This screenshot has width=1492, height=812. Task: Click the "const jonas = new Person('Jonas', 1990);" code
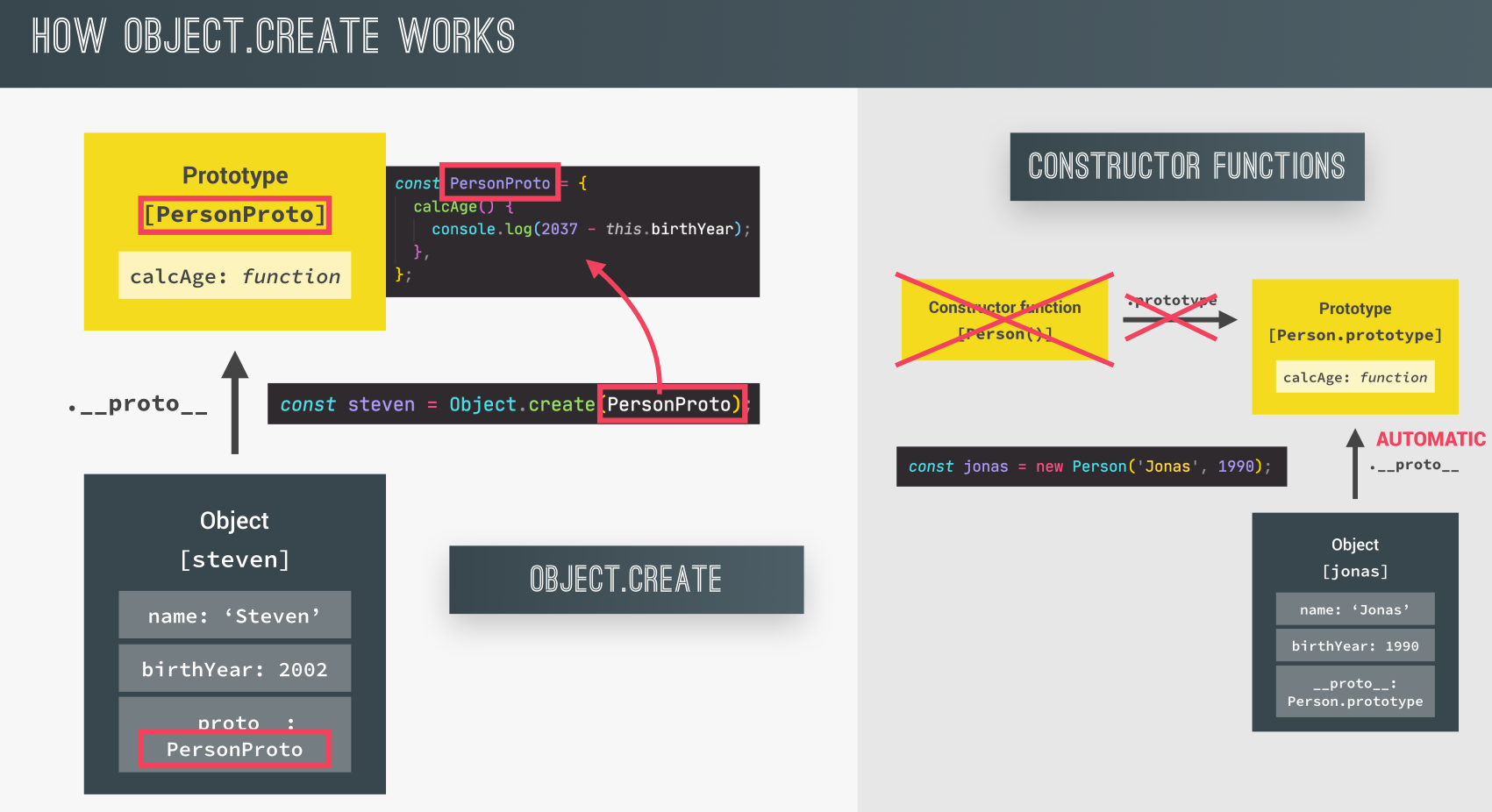click(1091, 467)
